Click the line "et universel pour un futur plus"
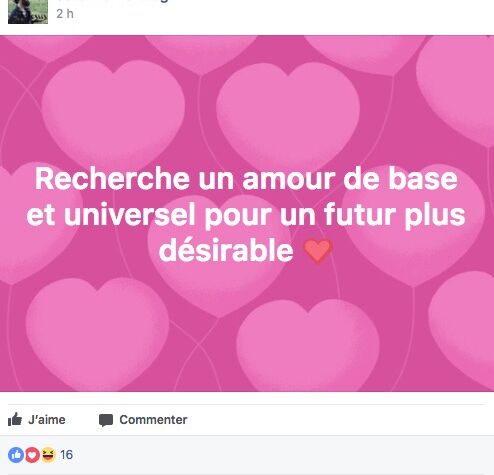The height and width of the screenshot is (475, 494). [x=246, y=215]
